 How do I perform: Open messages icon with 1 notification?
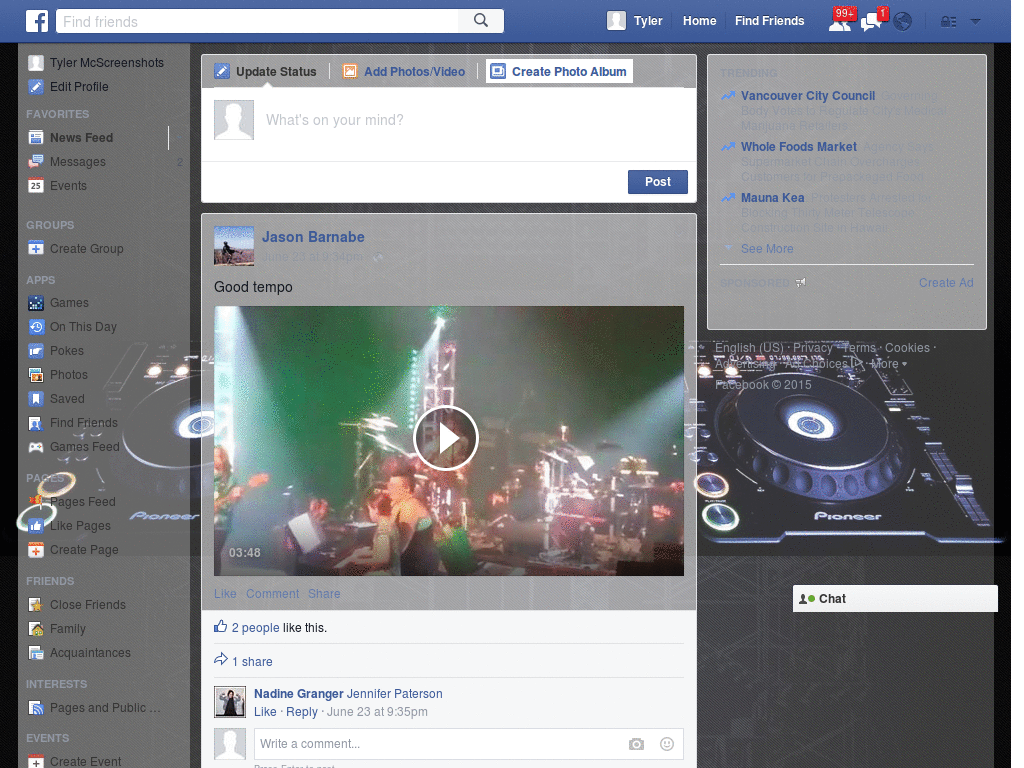(x=873, y=21)
